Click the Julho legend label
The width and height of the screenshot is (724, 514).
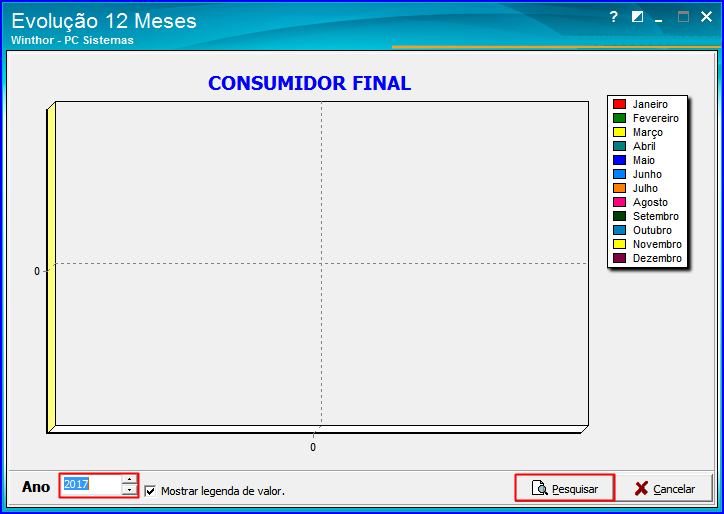coord(645,188)
